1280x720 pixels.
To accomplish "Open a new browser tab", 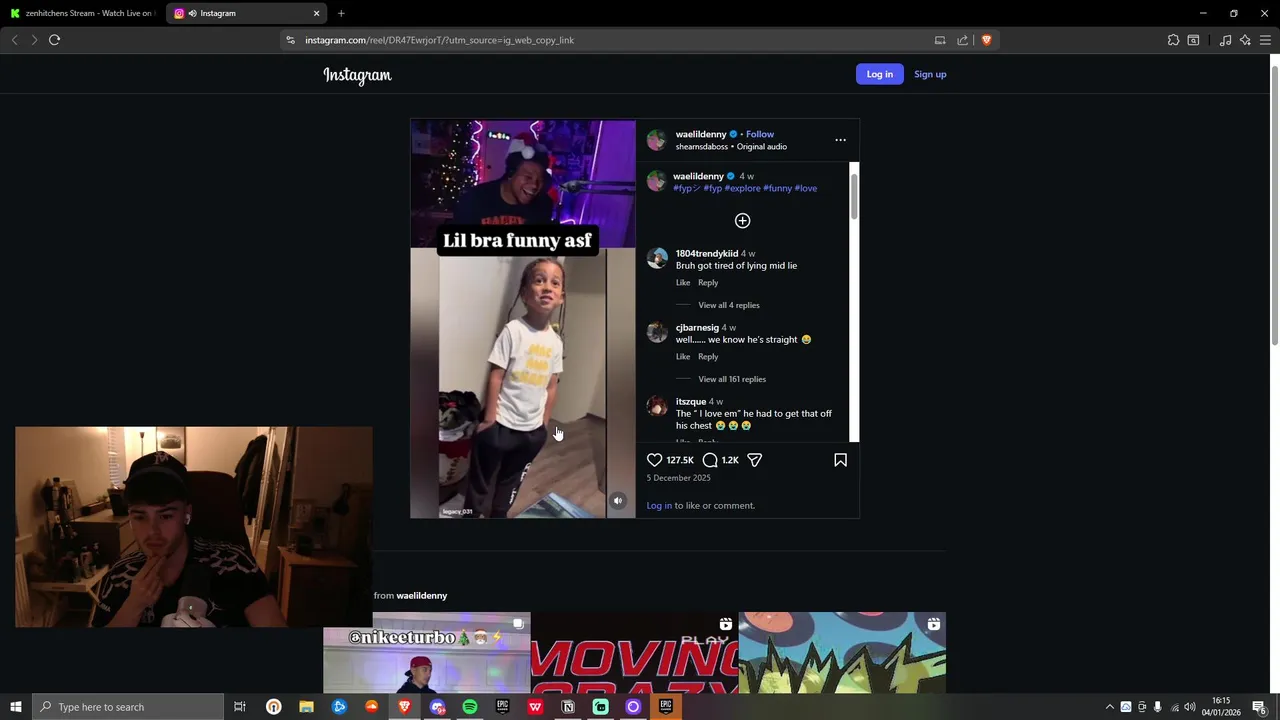I will click(341, 13).
